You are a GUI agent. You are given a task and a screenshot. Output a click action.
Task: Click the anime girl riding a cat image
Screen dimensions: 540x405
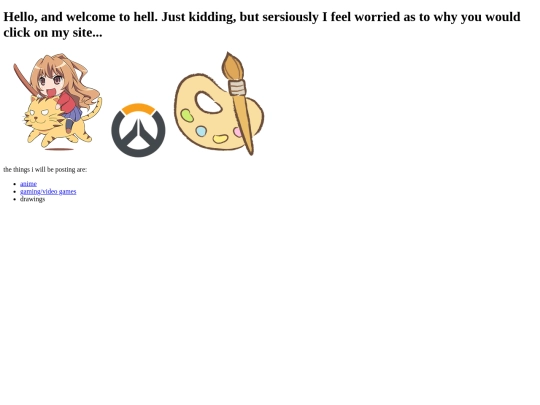(58, 102)
